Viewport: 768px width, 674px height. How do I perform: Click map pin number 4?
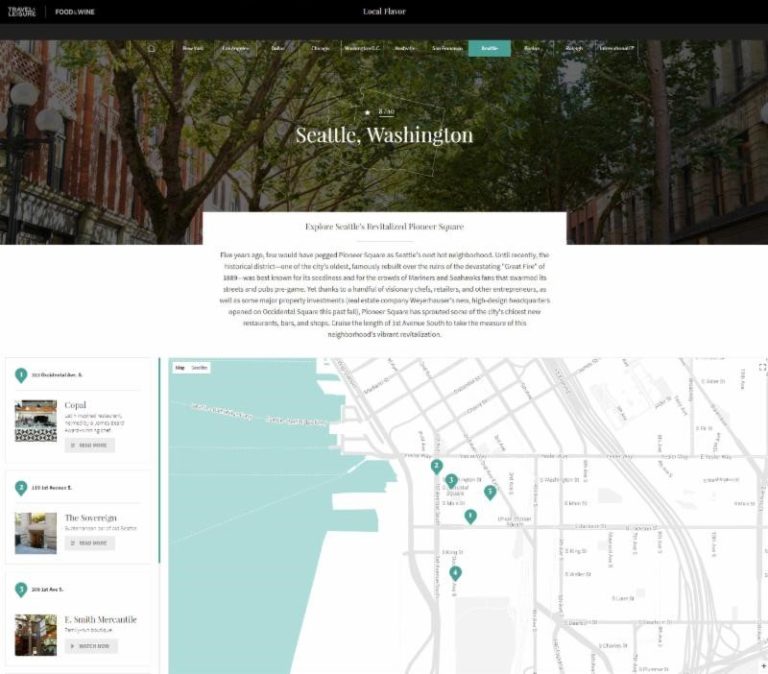[455, 573]
